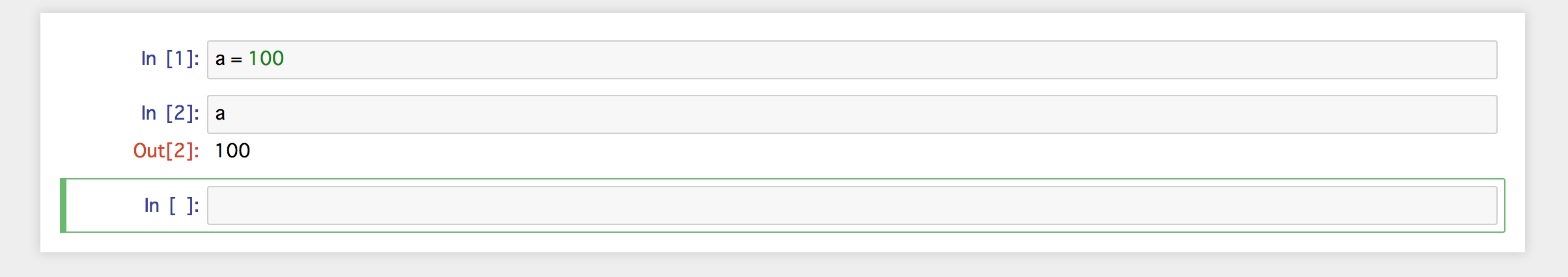The image size is (1568, 277).
Task: Click the In [2]: prompt label
Action: tap(170, 113)
